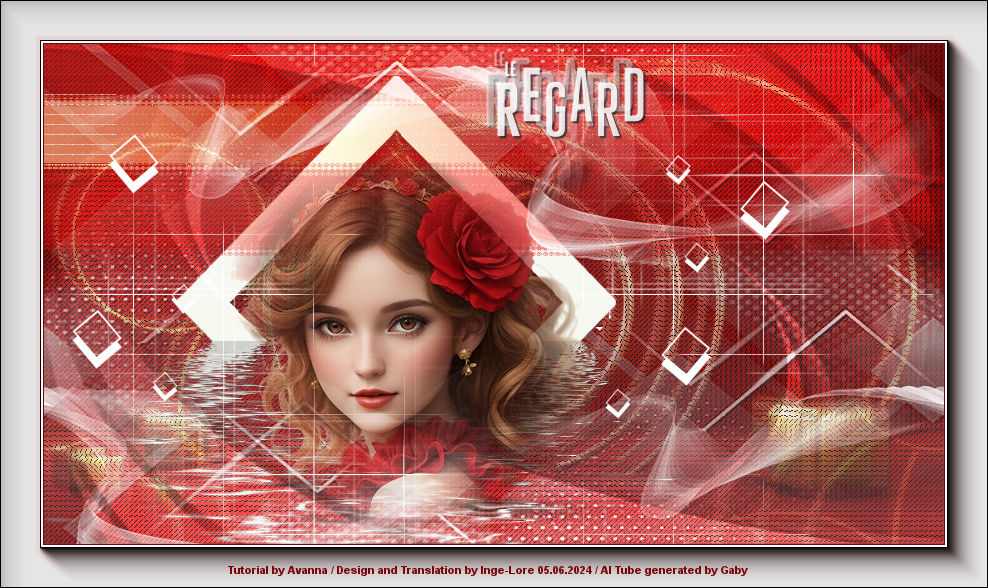Click the red rose in the woman's hair

[475, 250]
